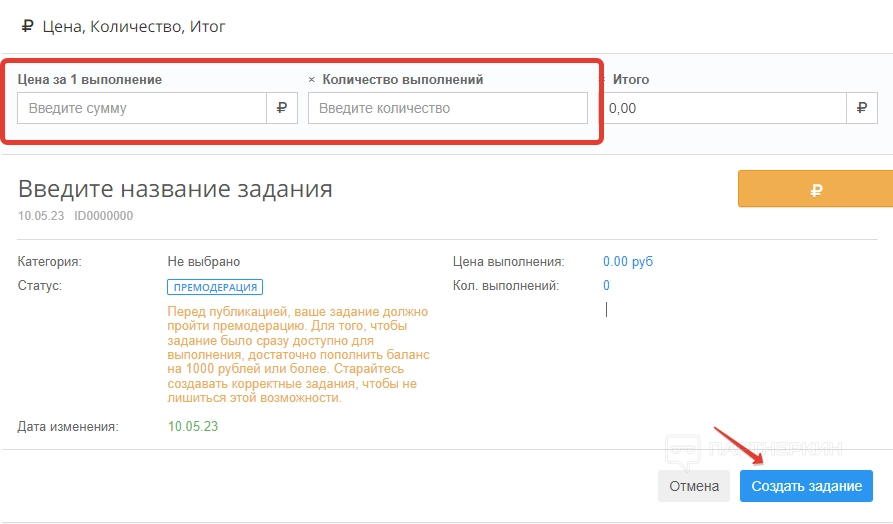
Task: Click the ПРЕМОДЕРАЦИЯ status badge
Action: point(215,287)
